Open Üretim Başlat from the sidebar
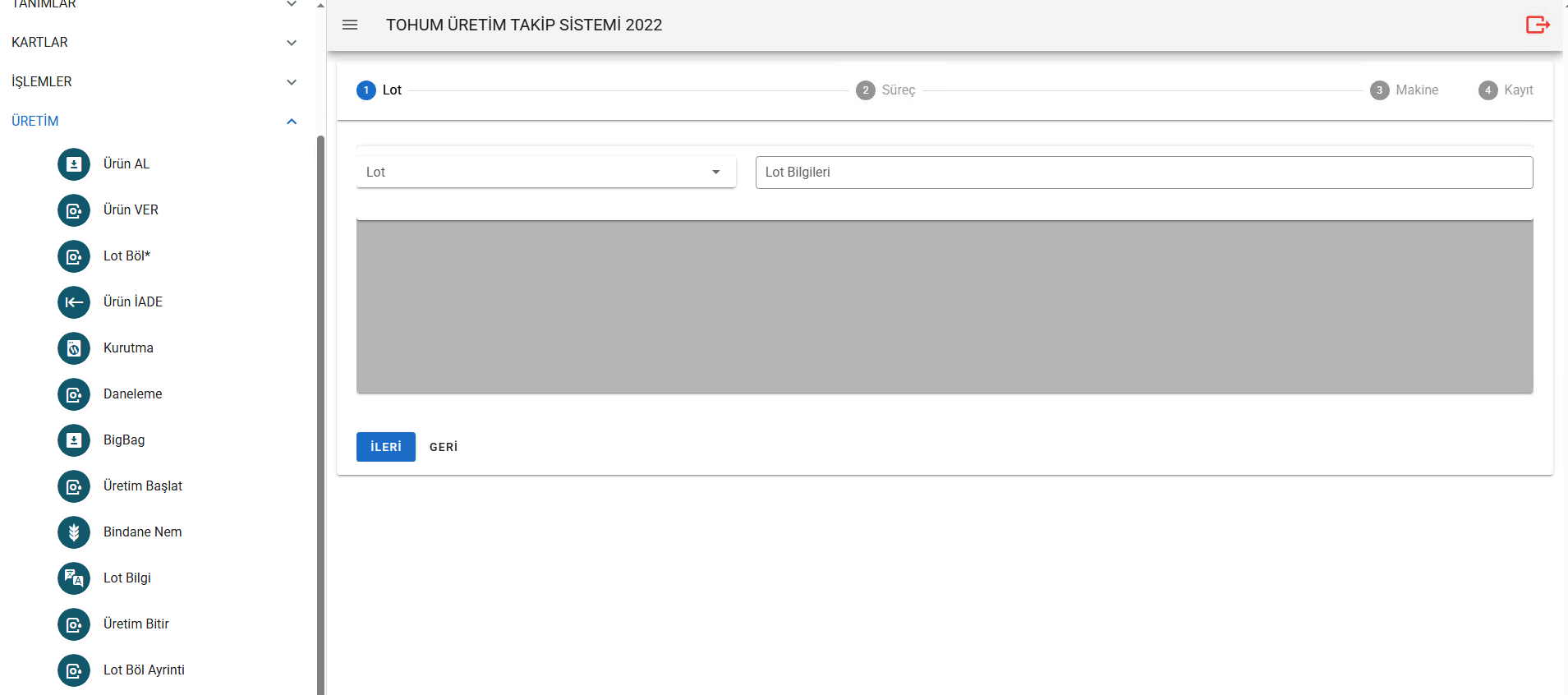This screenshot has height=695, width=1568. (x=143, y=486)
